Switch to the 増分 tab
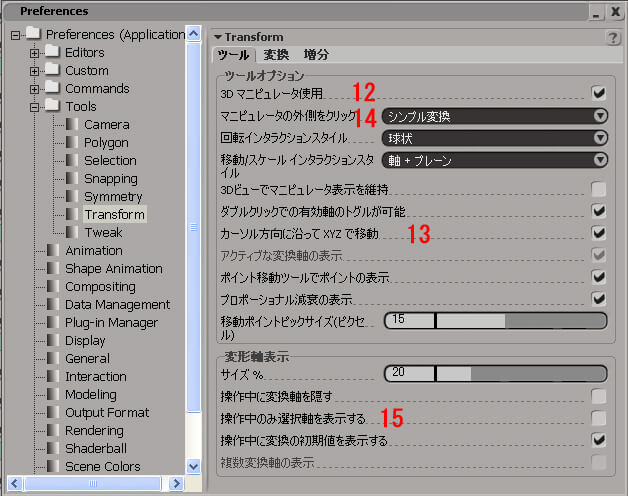 click(x=316, y=55)
